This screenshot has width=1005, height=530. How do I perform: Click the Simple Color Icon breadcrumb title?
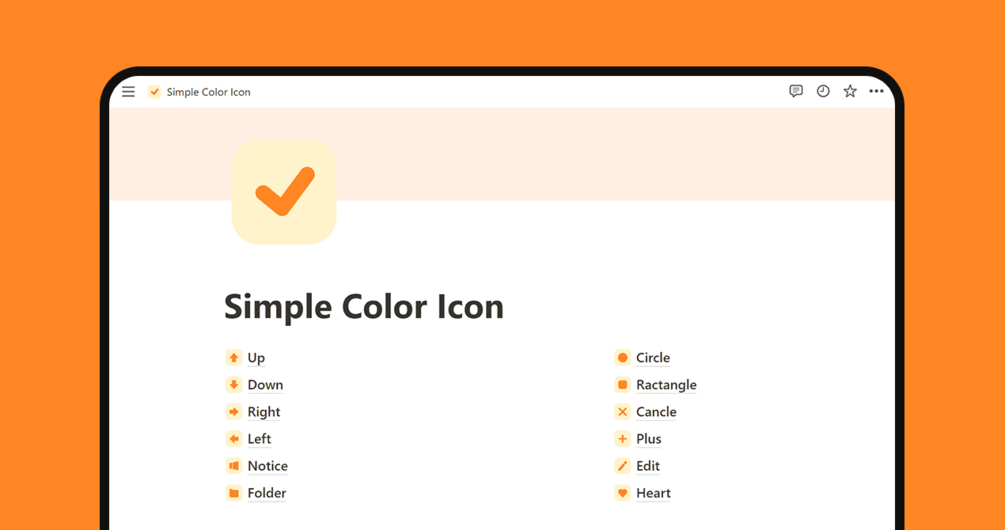coord(208,92)
